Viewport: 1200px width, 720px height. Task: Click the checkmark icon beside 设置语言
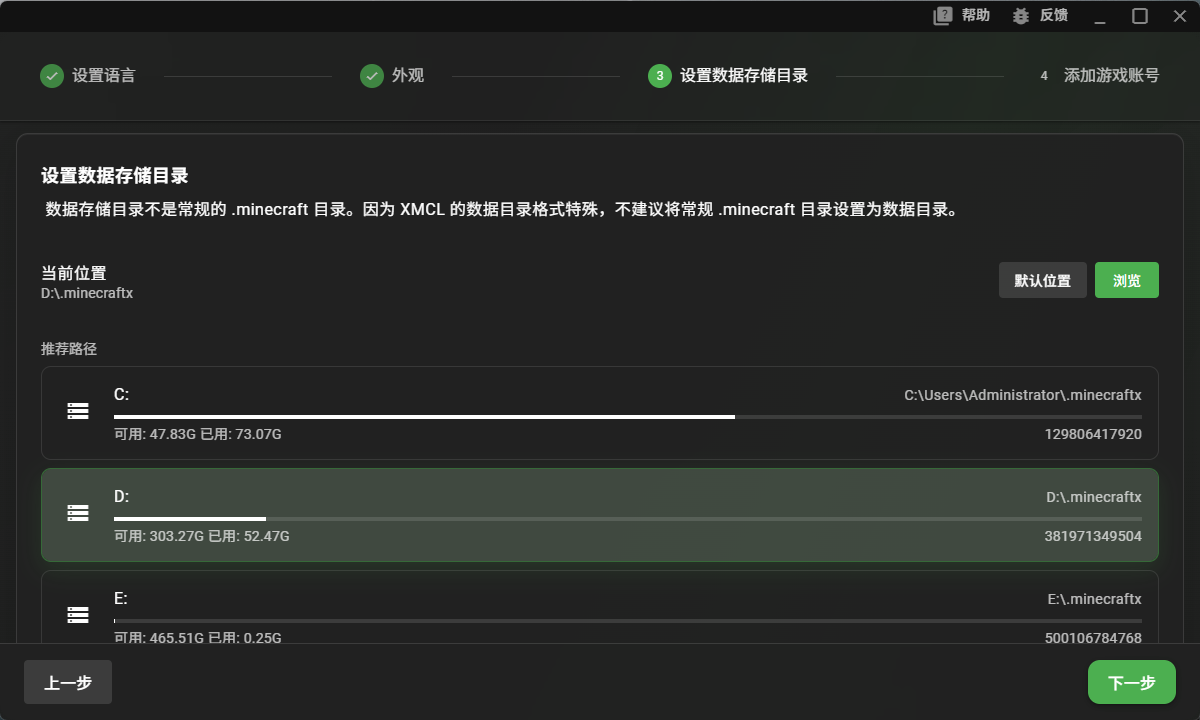click(x=52, y=76)
